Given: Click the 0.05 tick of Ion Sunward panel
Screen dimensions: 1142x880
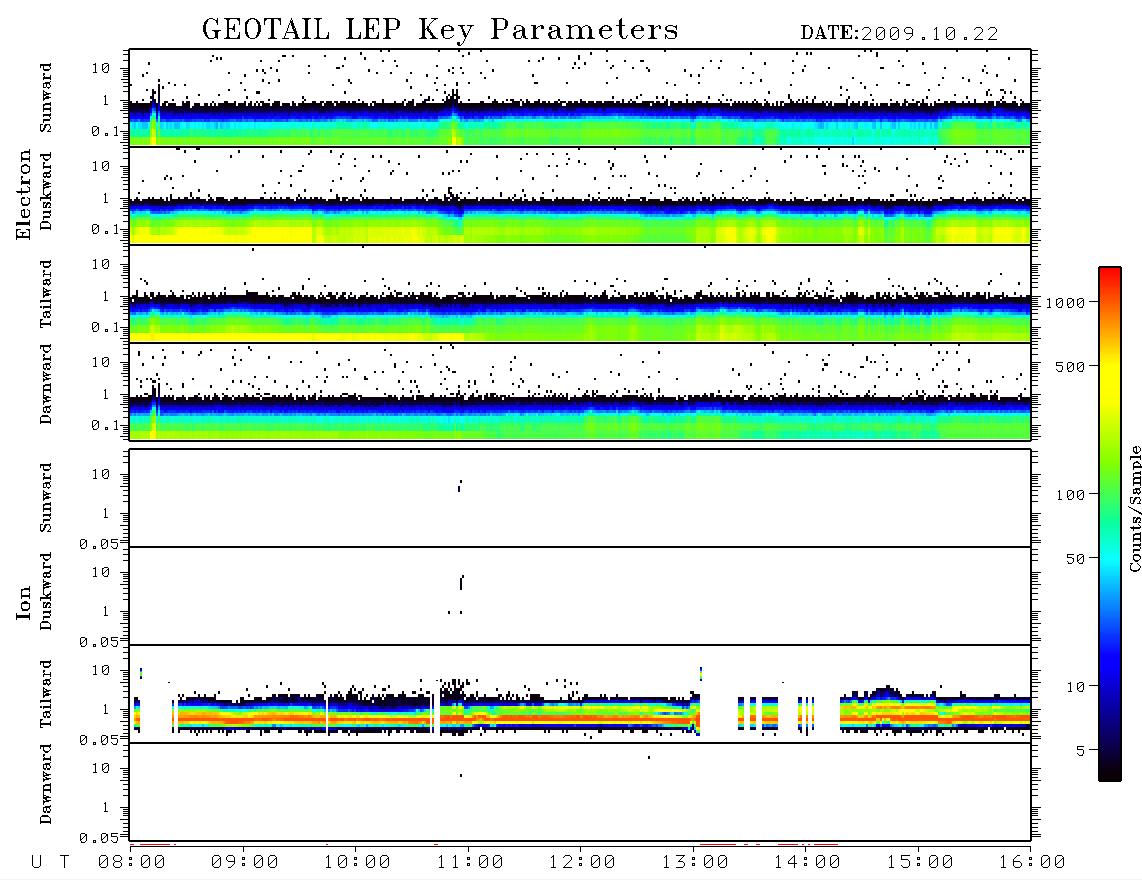Looking at the screenshot, I should pyautogui.click(x=98, y=543).
